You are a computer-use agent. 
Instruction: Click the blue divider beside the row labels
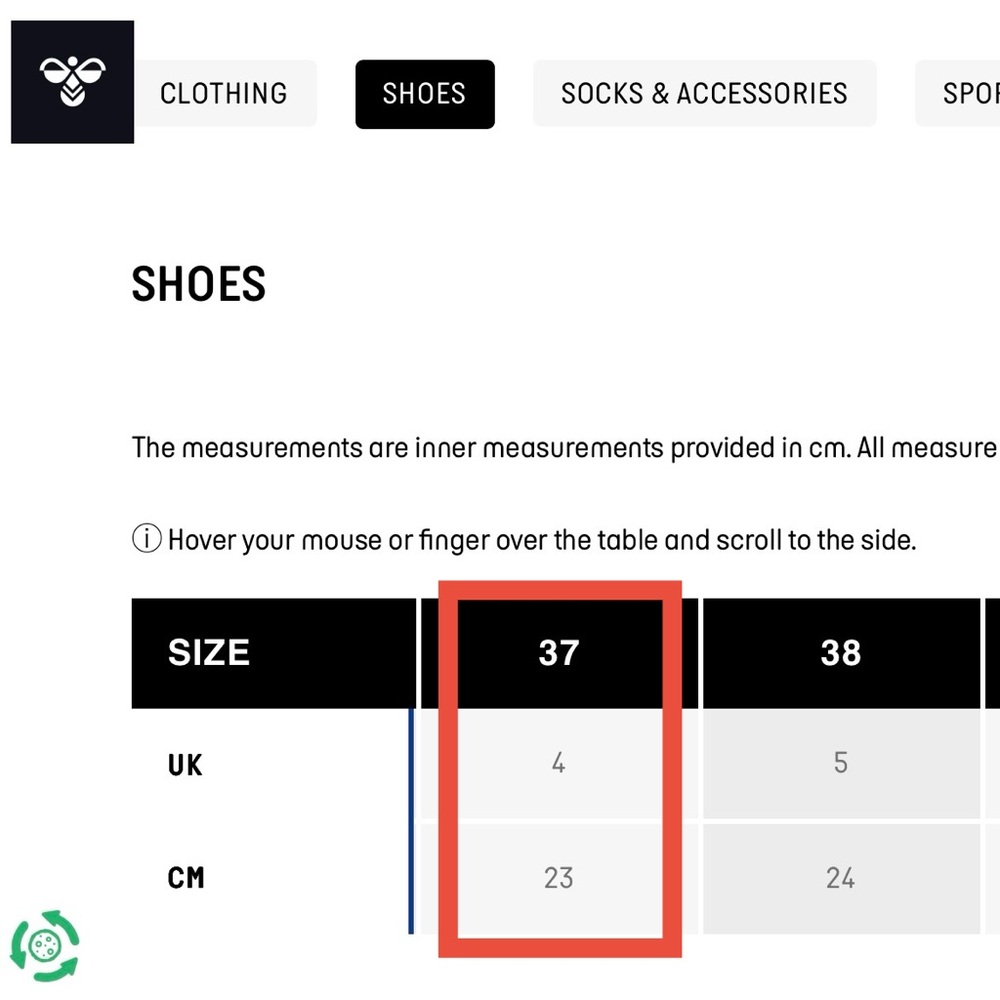[411, 821]
